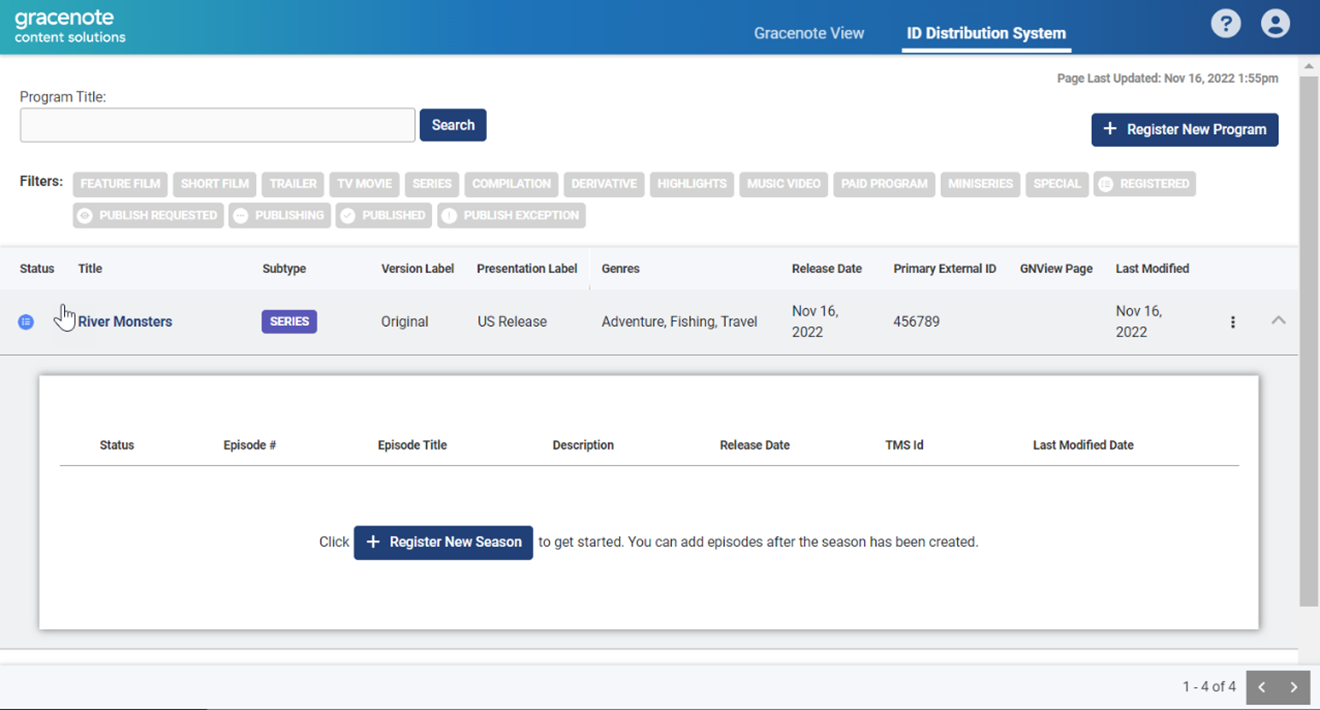Collapse the River Monsters row details
This screenshot has height=710, width=1320.
click(1278, 321)
